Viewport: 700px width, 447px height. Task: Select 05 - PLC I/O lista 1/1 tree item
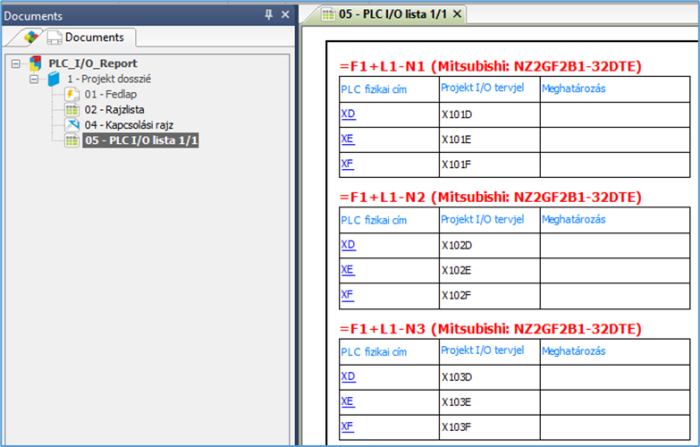click(141, 140)
